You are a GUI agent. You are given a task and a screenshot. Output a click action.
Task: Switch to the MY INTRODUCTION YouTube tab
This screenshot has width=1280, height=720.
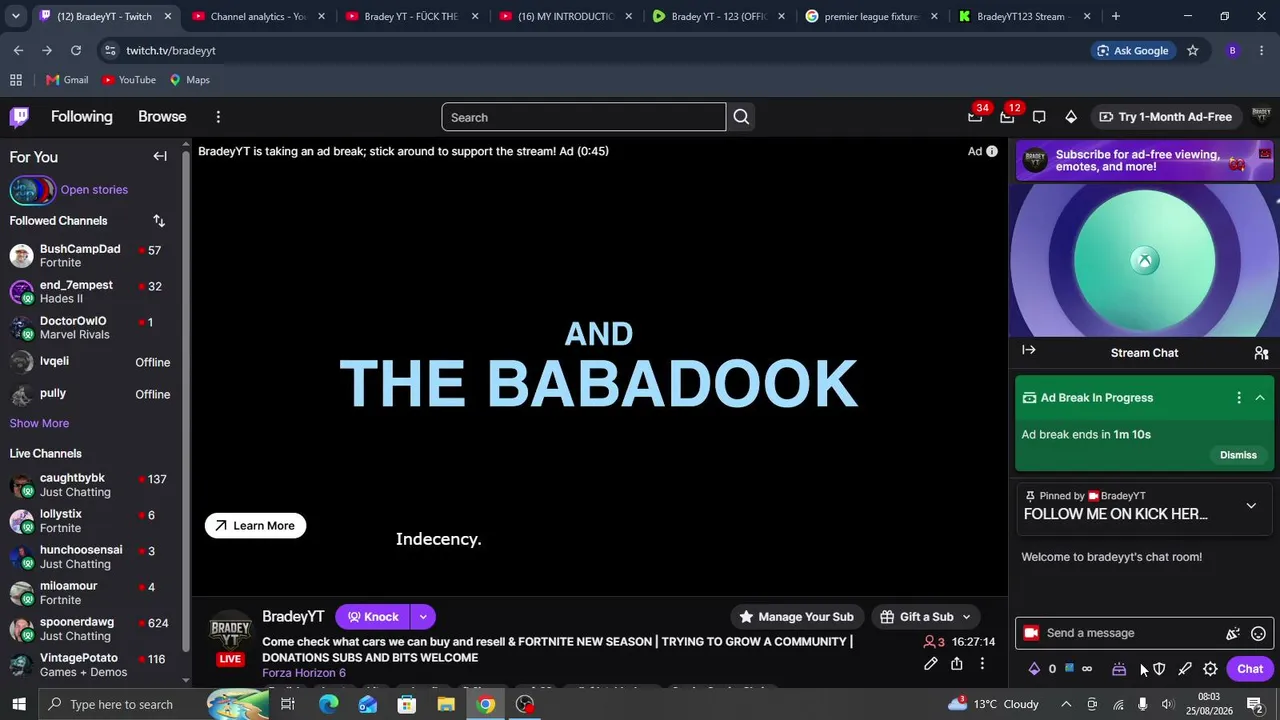(x=565, y=16)
